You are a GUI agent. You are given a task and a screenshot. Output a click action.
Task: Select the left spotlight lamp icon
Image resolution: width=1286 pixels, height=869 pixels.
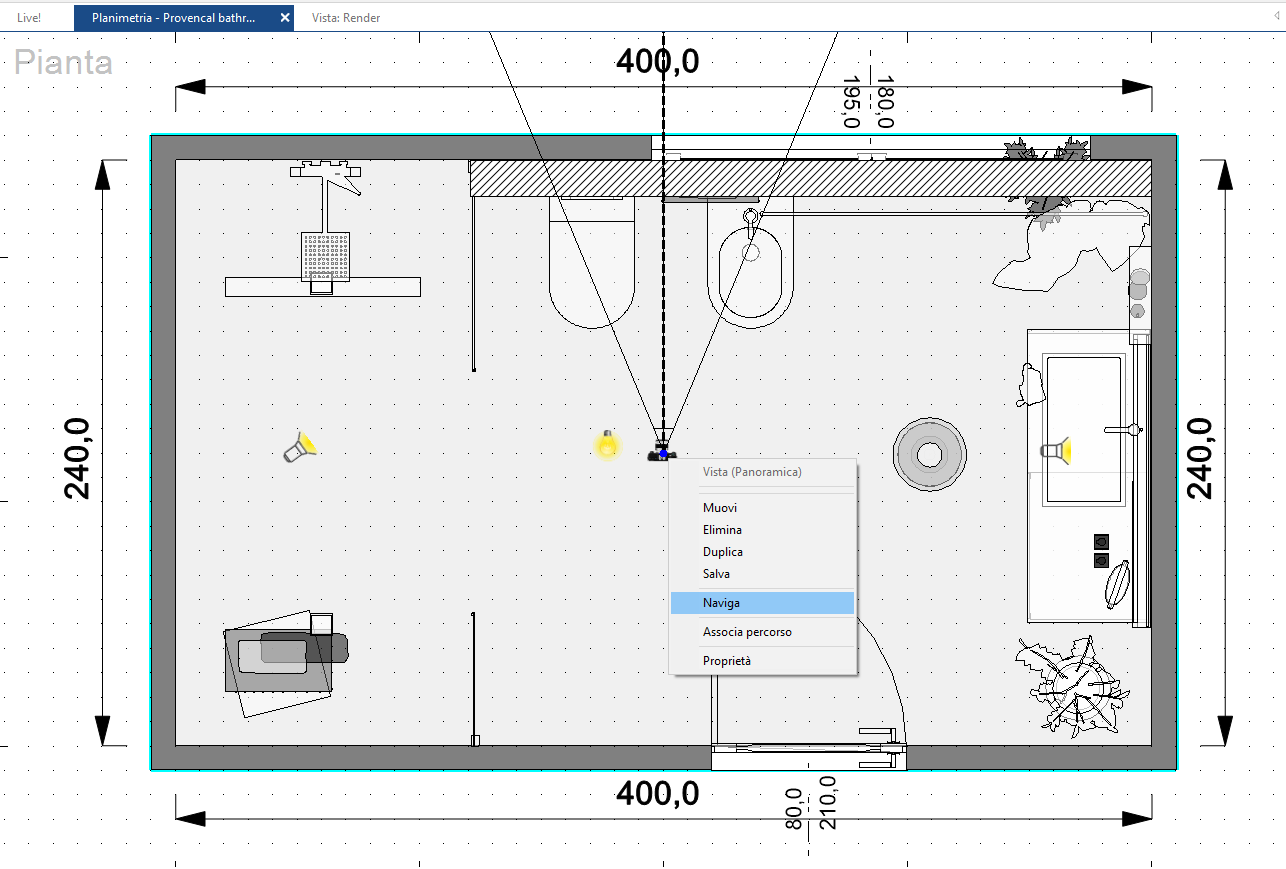299,447
